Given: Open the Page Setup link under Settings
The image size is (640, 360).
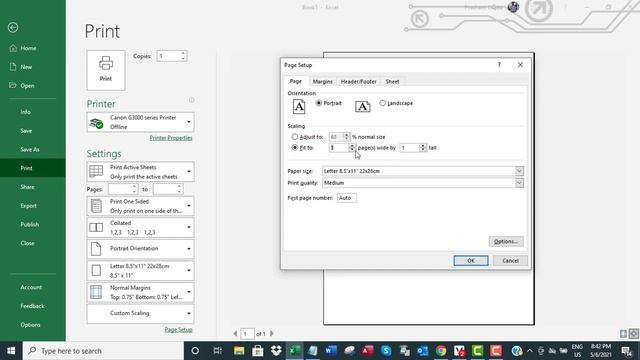Looking at the screenshot, I should pyautogui.click(x=178, y=330).
